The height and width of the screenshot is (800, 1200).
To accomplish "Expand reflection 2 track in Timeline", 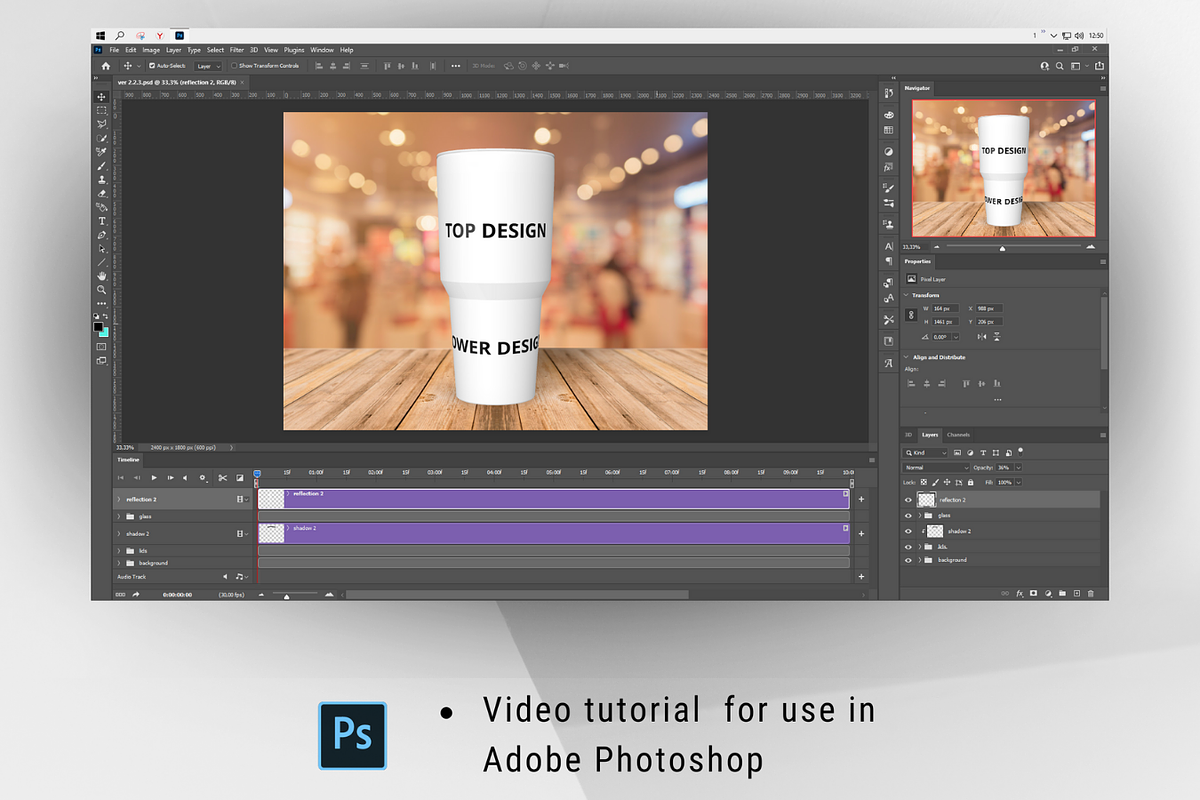I will (x=119, y=498).
